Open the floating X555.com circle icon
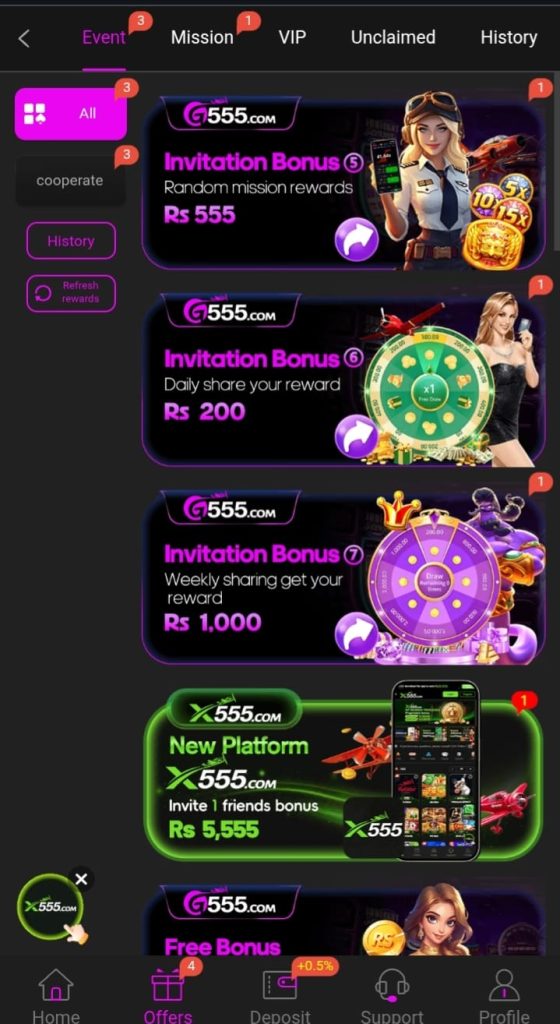The width and height of the screenshot is (560, 1024). click(50, 906)
